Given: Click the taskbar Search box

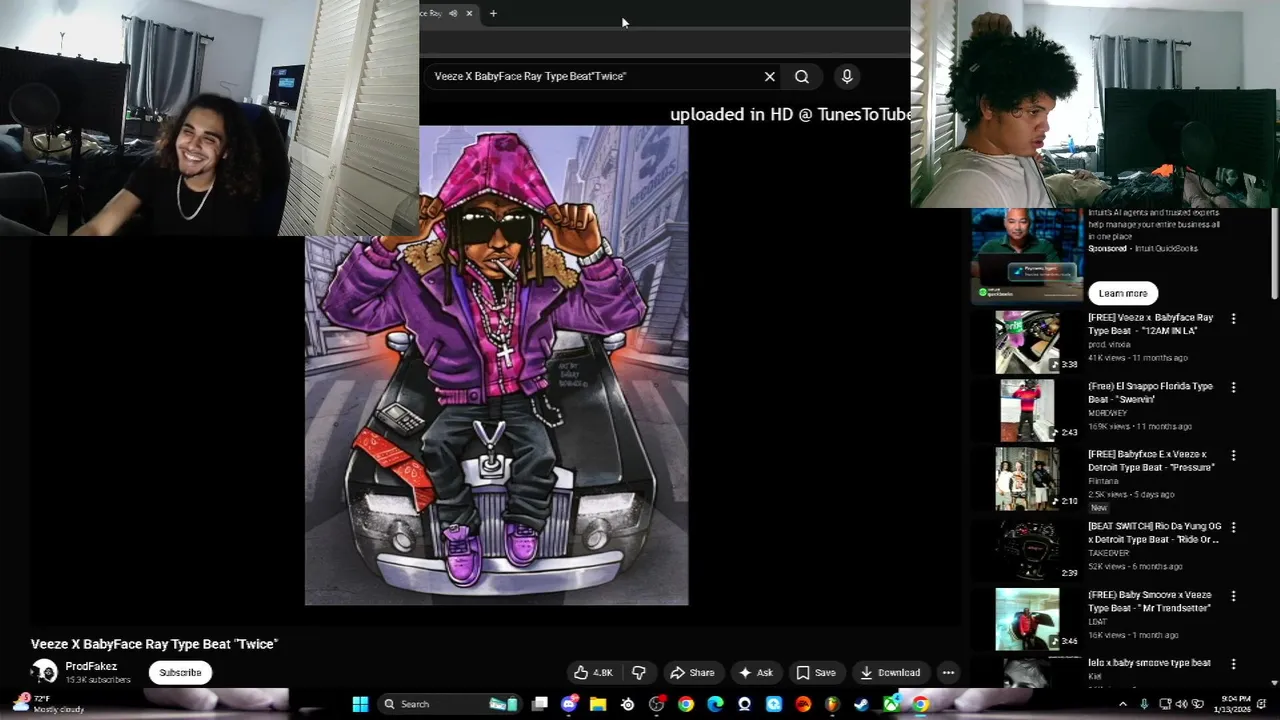Looking at the screenshot, I should (x=449, y=704).
